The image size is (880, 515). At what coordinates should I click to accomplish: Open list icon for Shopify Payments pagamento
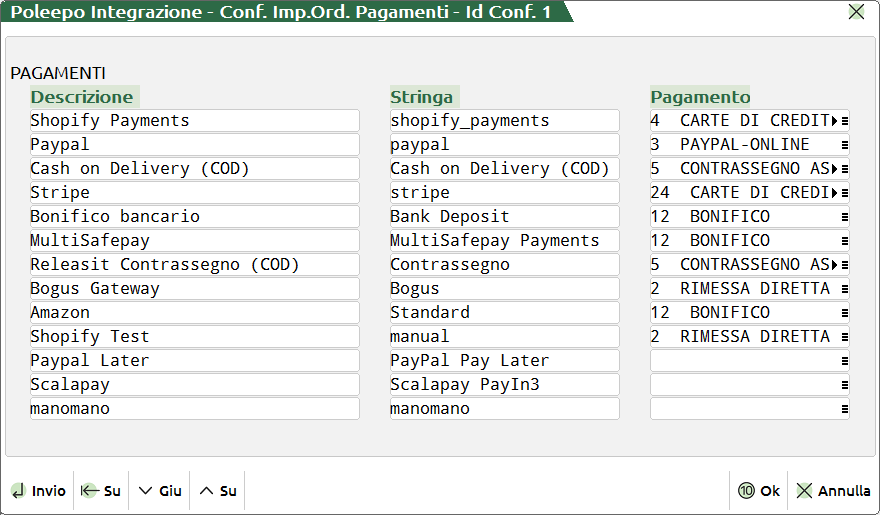click(844, 121)
